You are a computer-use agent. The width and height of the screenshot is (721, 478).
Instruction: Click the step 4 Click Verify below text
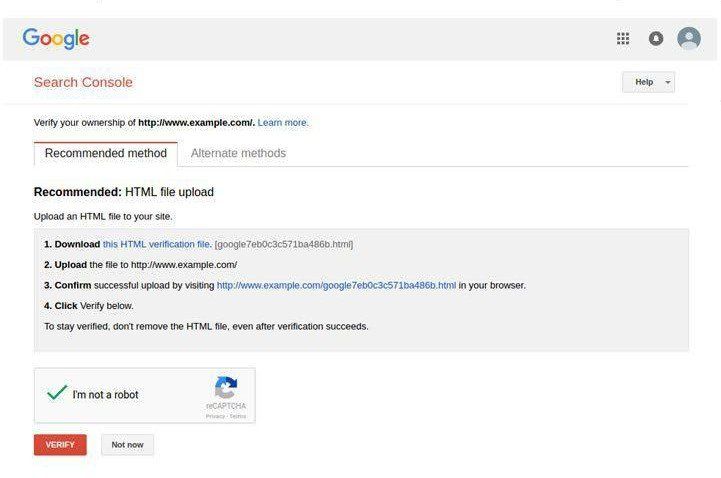tap(89, 306)
